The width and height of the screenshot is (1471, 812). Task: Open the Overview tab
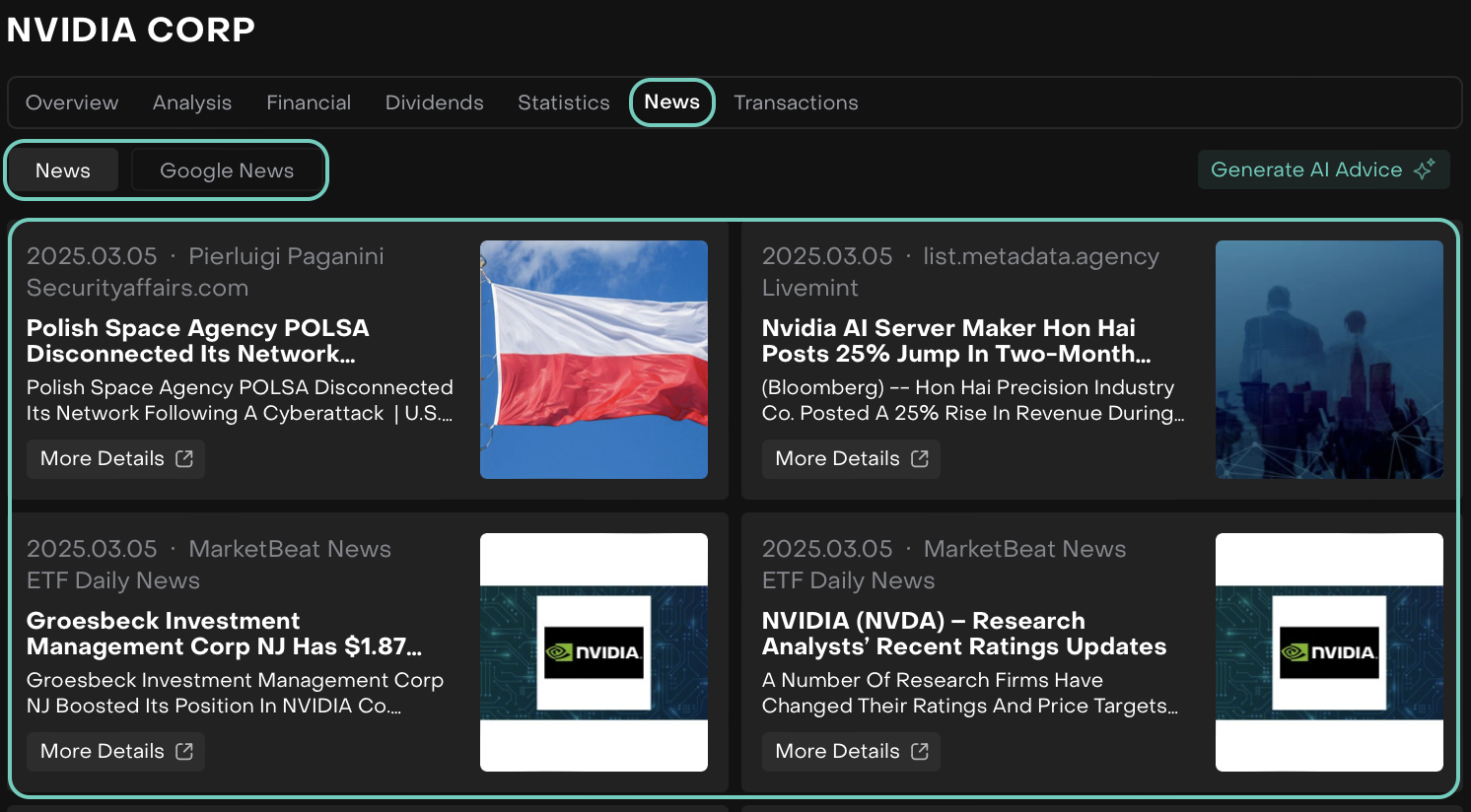click(x=72, y=102)
